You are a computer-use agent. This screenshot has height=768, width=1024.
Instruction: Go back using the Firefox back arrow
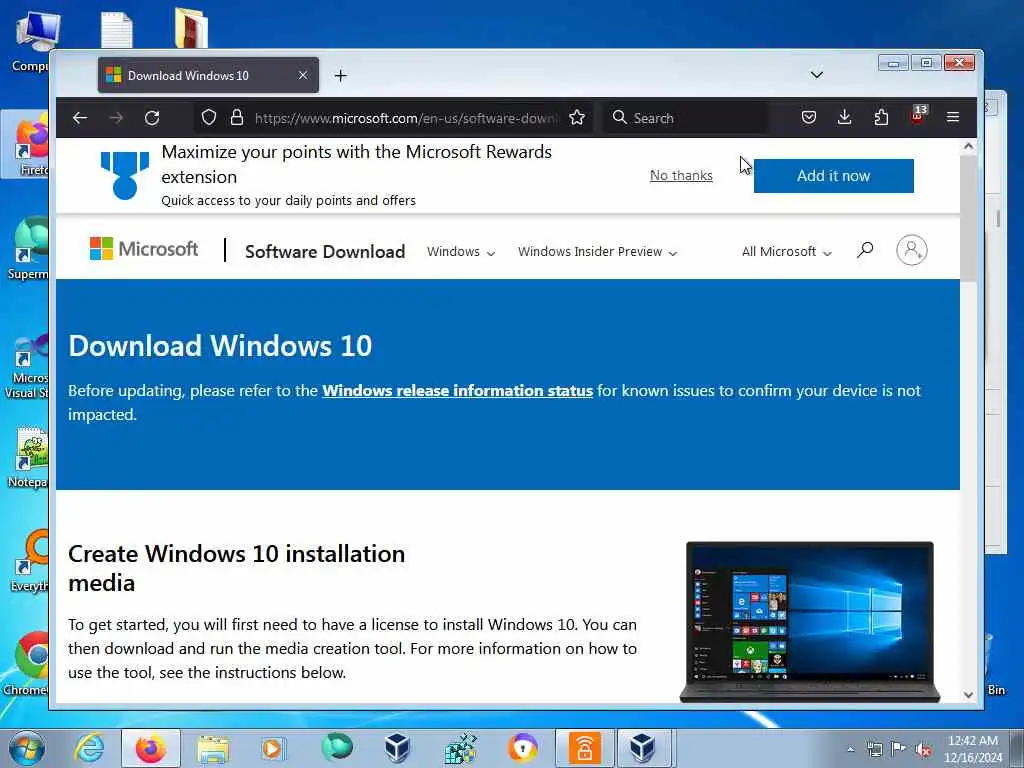point(80,118)
